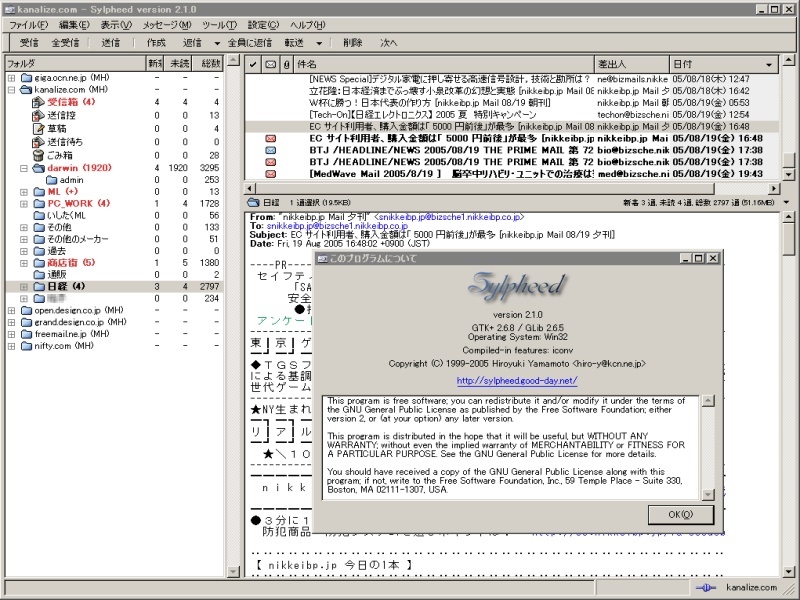
Task: Click the Sylpheed logo in about dialog
Action: [x=517, y=285]
